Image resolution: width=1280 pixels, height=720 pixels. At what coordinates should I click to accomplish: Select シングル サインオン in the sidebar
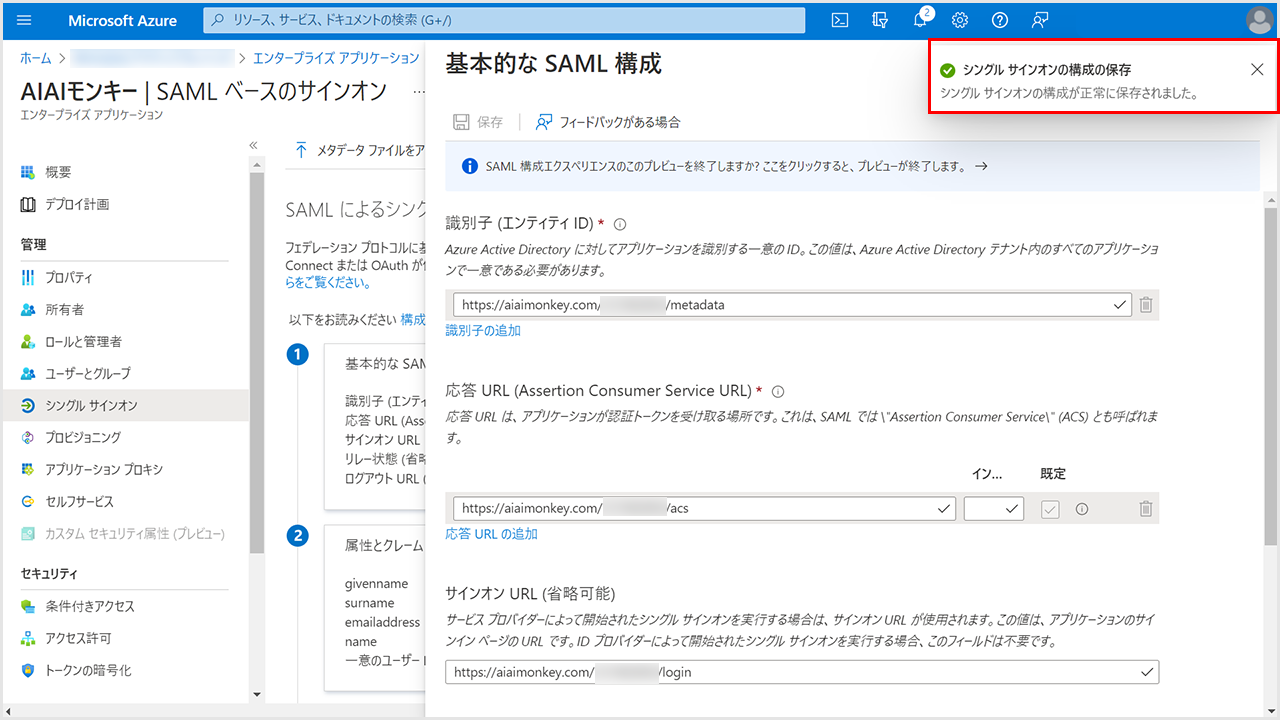[91, 405]
